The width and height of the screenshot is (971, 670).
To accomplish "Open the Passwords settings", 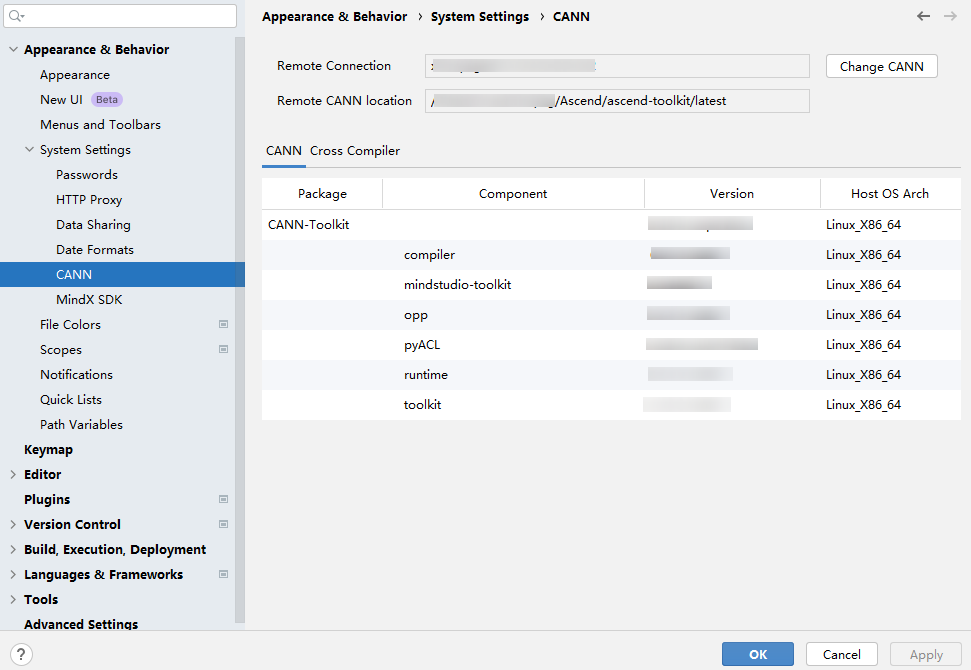I will click(87, 175).
